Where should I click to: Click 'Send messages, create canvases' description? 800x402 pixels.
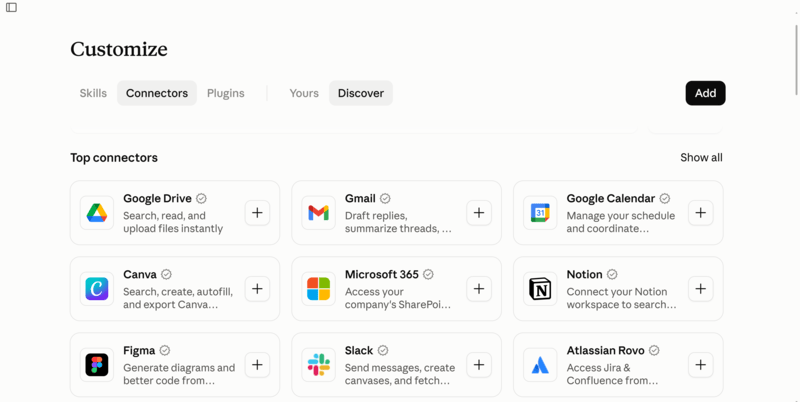coord(400,374)
